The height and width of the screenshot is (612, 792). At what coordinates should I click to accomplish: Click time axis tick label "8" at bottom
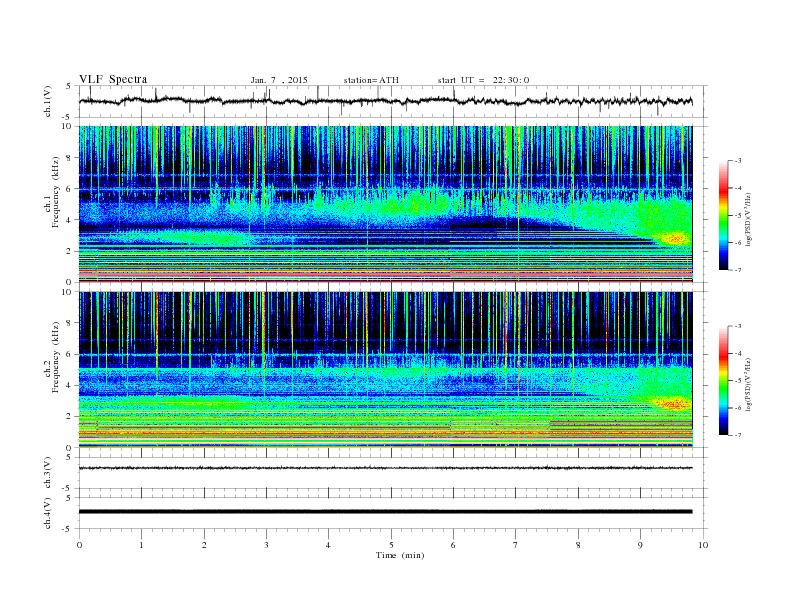click(578, 545)
